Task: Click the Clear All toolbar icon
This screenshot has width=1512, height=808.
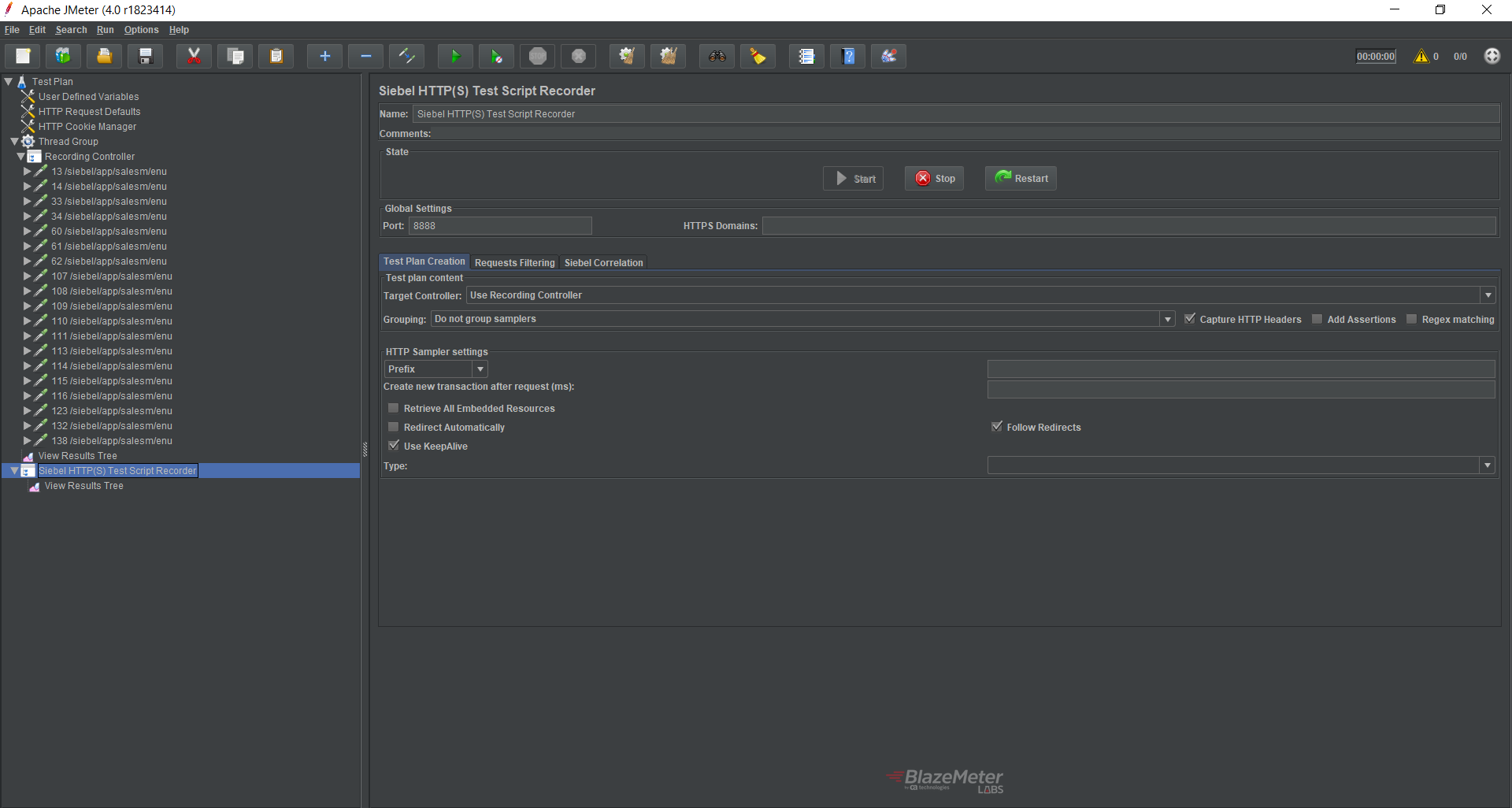Action: point(668,56)
